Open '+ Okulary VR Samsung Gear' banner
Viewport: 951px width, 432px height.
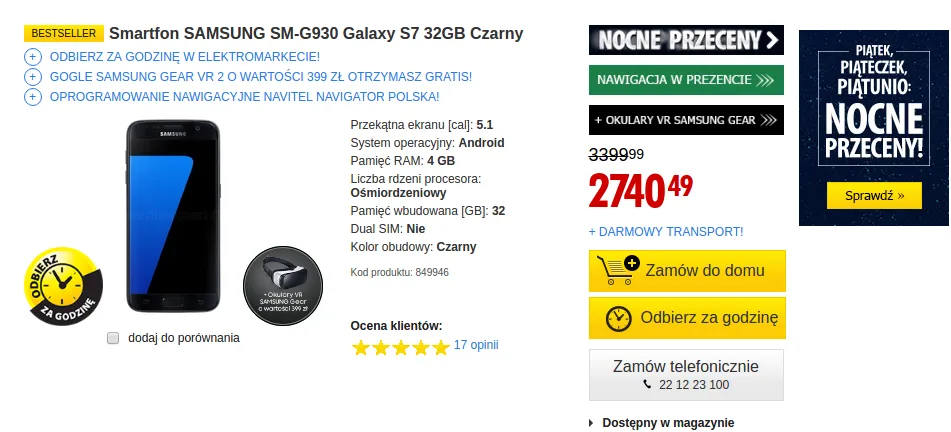tap(686, 120)
